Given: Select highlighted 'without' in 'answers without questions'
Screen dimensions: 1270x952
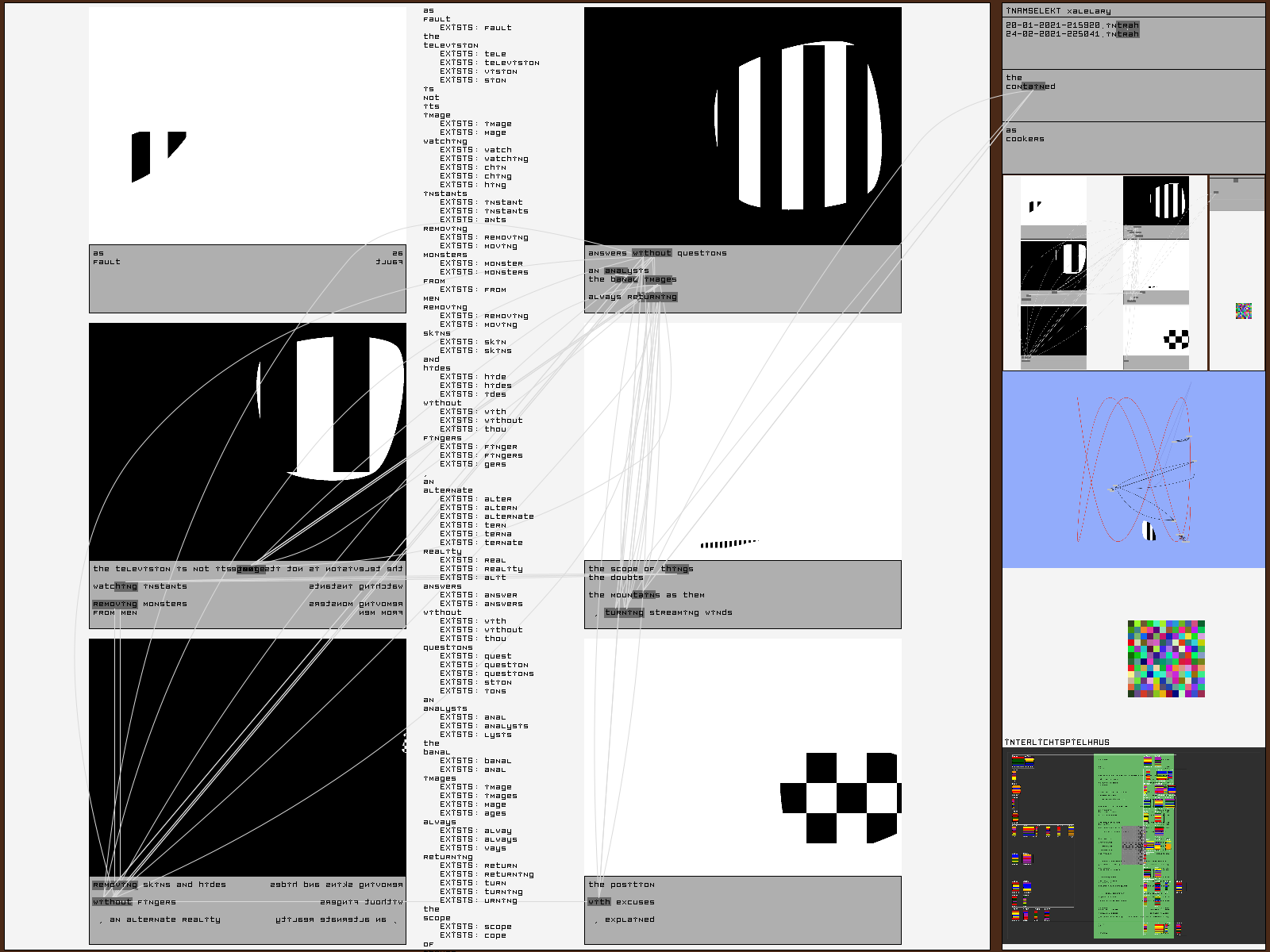Looking at the screenshot, I should click(x=652, y=253).
